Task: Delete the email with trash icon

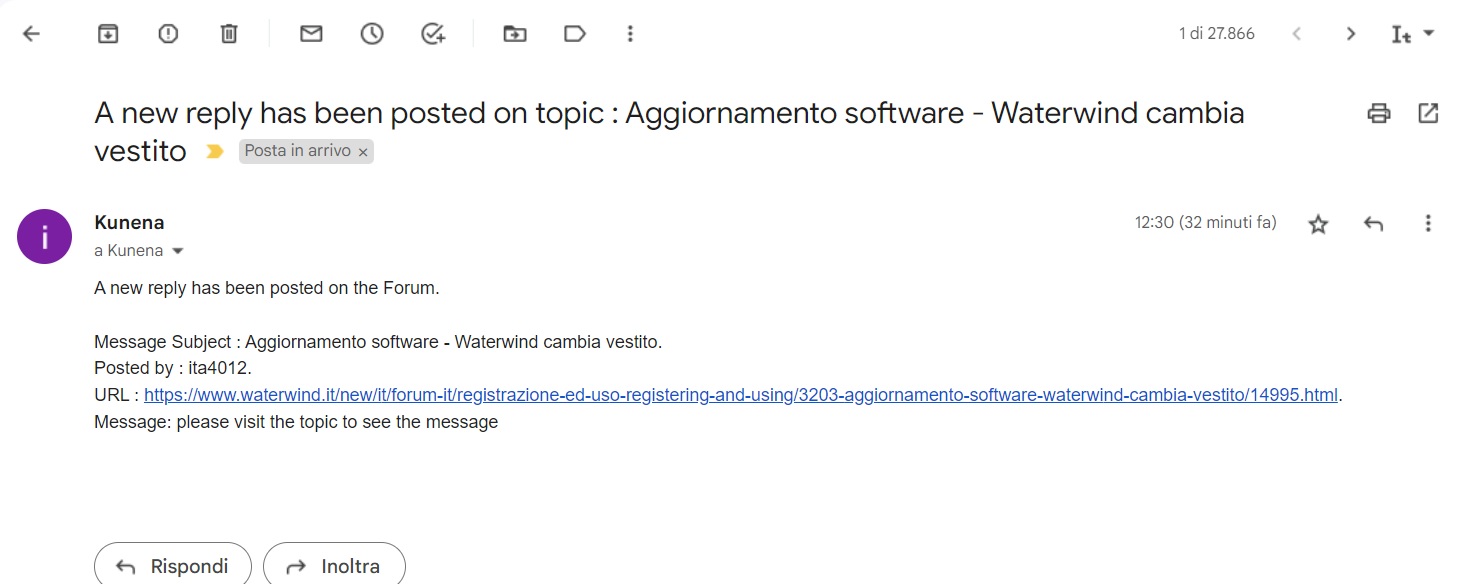Action: [229, 34]
